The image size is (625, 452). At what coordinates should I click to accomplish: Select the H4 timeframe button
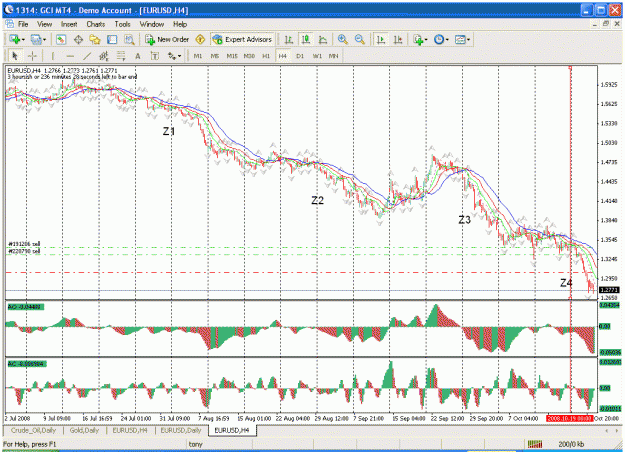click(283, 56)
